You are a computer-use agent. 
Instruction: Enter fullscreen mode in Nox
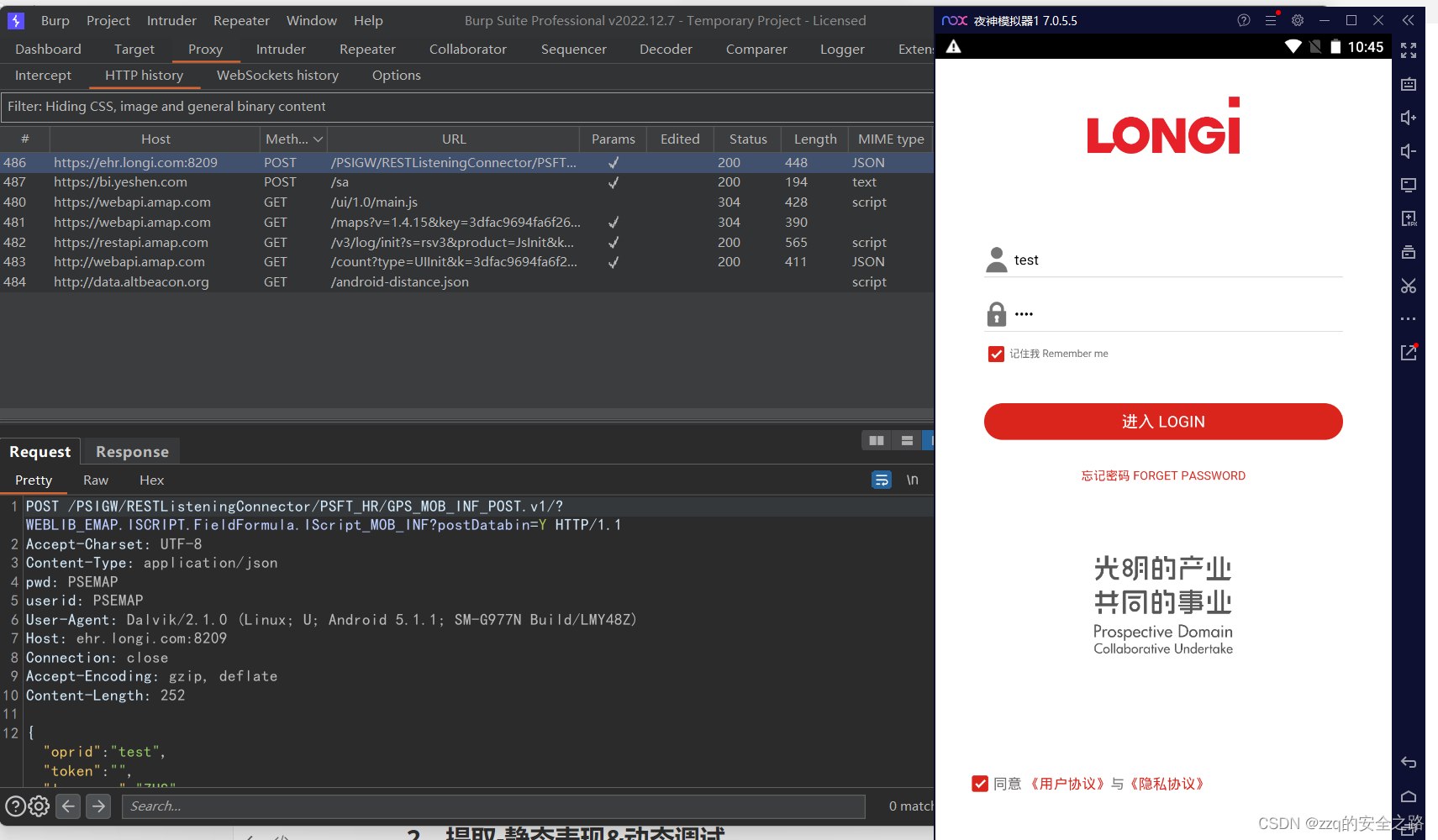1409,50
